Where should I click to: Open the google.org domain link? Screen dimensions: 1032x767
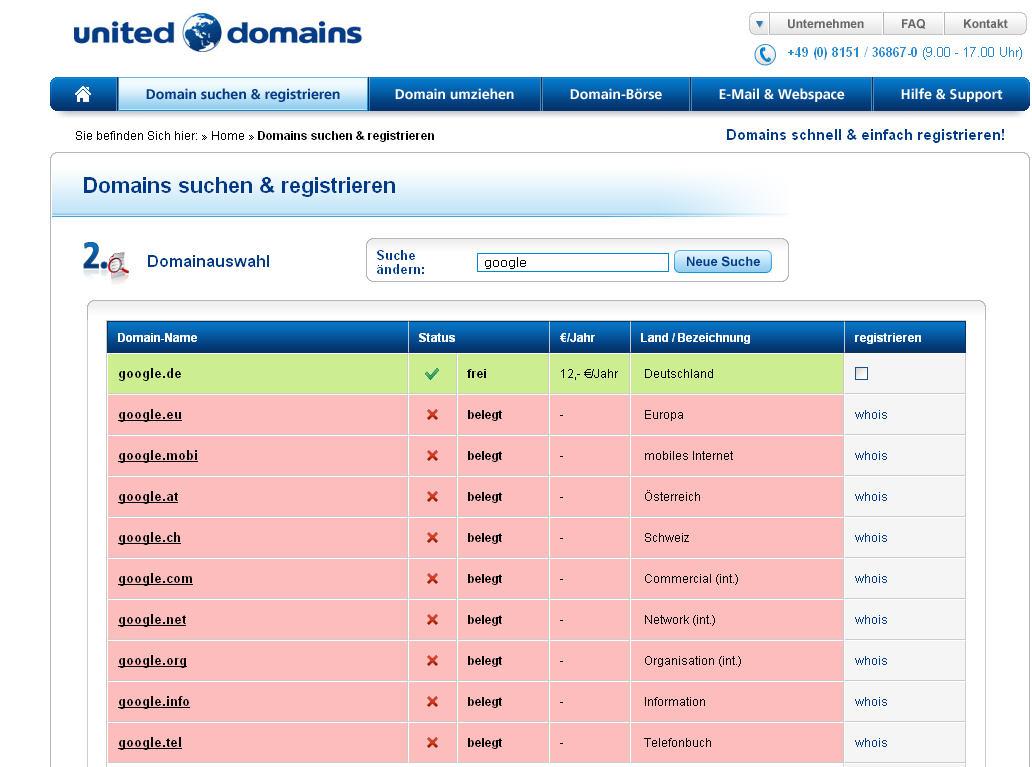click(152, 660)
